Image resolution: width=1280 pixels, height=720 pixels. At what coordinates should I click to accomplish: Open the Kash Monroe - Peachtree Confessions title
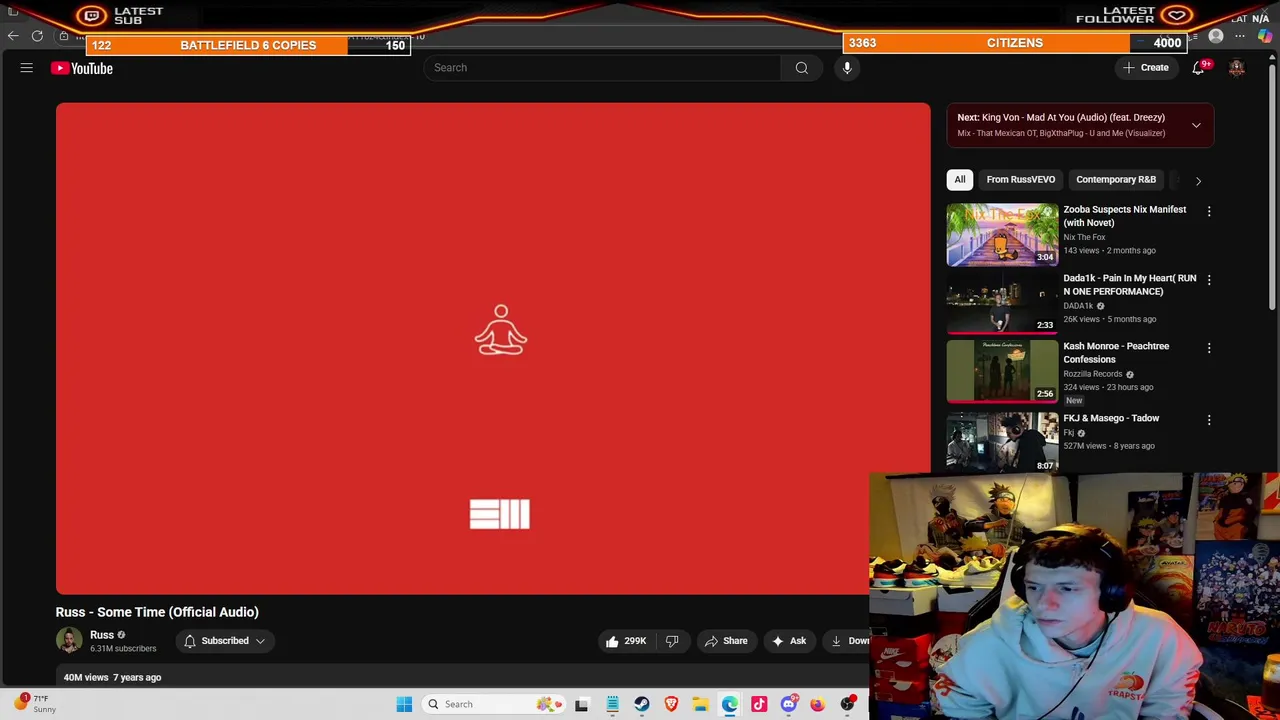coord(1116,352)
